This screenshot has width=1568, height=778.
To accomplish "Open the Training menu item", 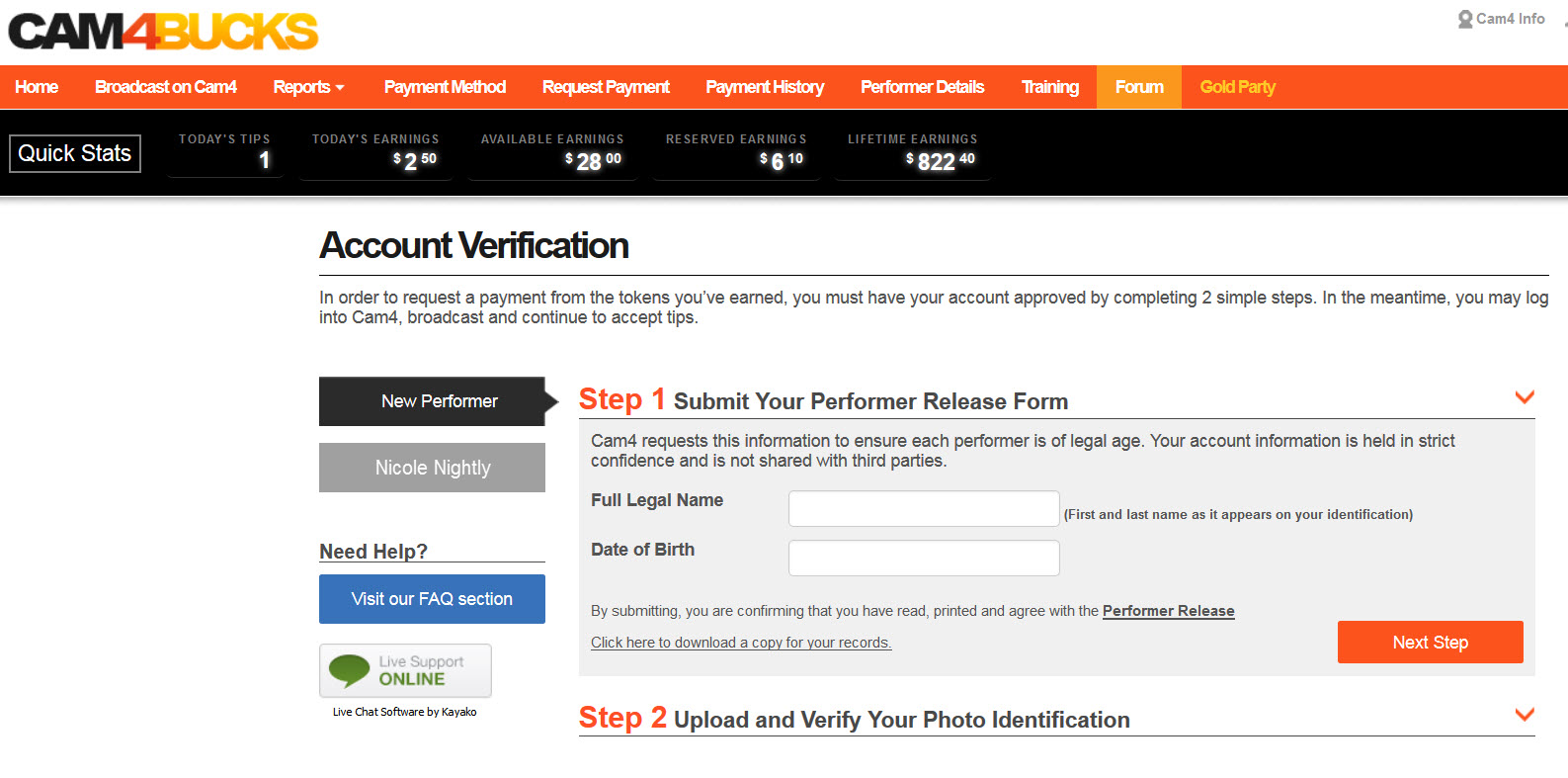I will (1049, 87).
